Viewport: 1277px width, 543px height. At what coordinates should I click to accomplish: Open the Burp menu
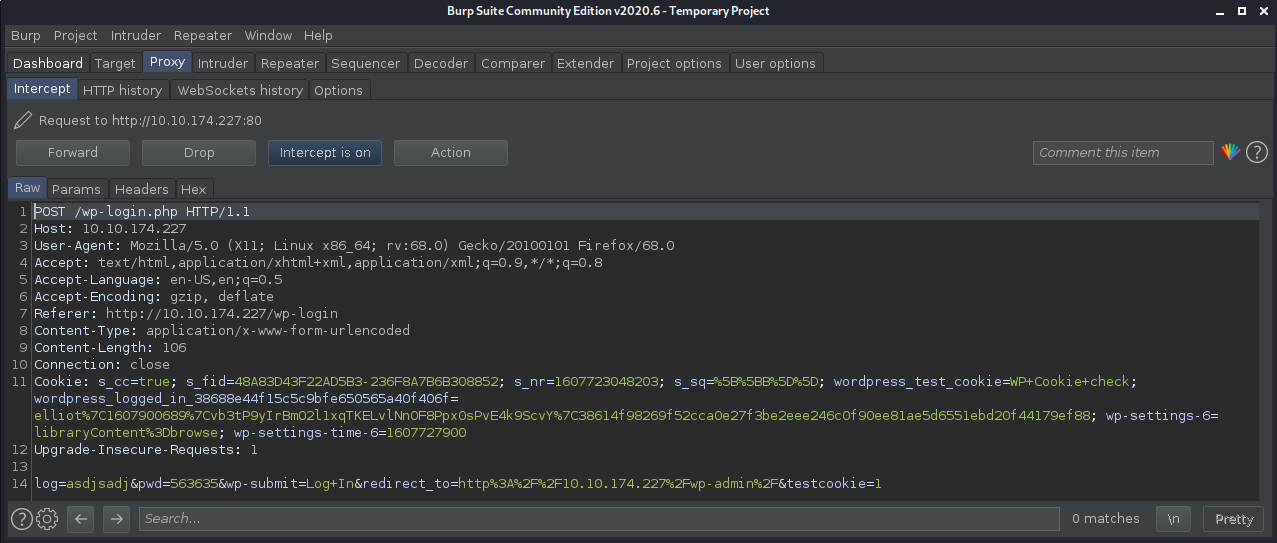coord(26,35)
